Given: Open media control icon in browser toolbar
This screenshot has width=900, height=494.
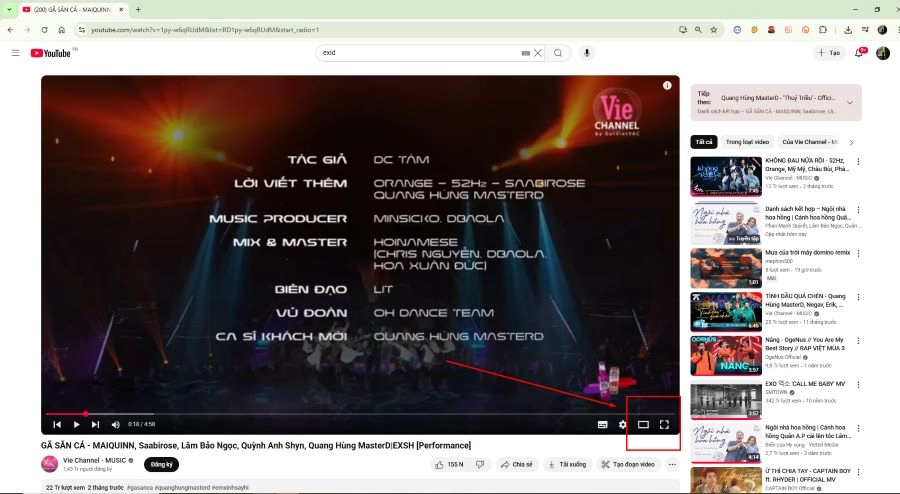Looking at the screenshot, I should click(x=865, y=30).
